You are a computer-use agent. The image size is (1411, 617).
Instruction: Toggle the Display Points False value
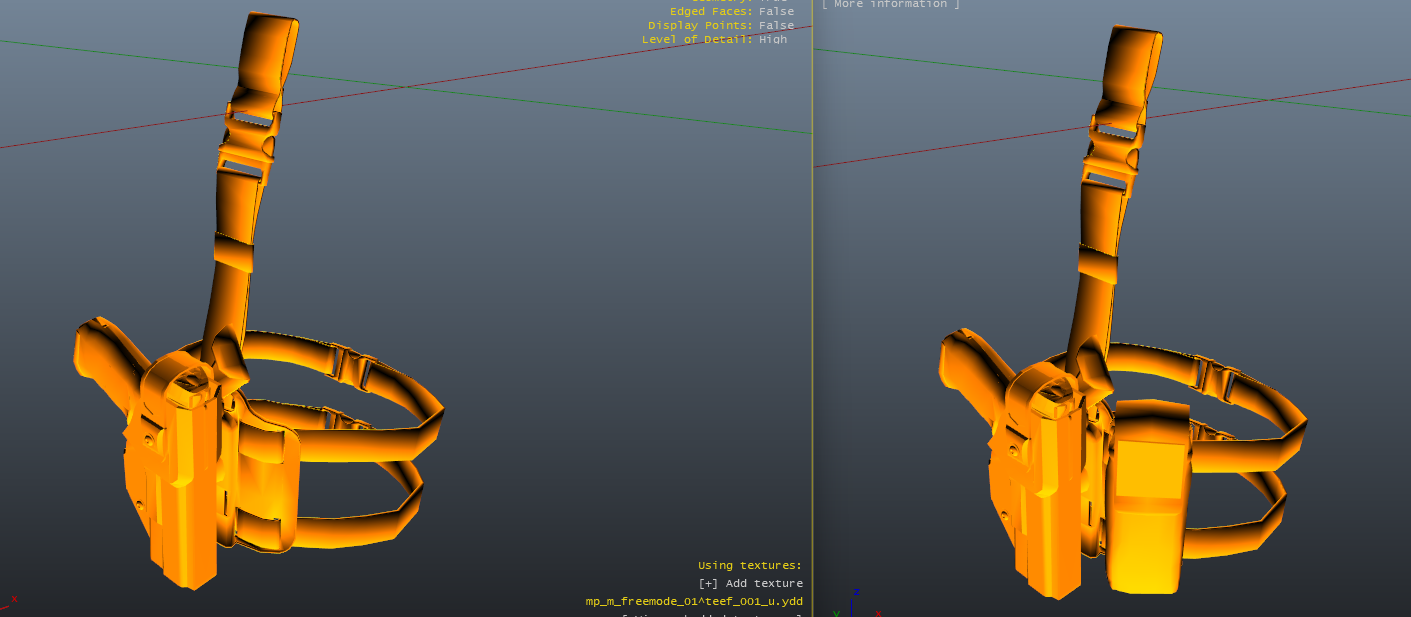[x=775, y=26]
